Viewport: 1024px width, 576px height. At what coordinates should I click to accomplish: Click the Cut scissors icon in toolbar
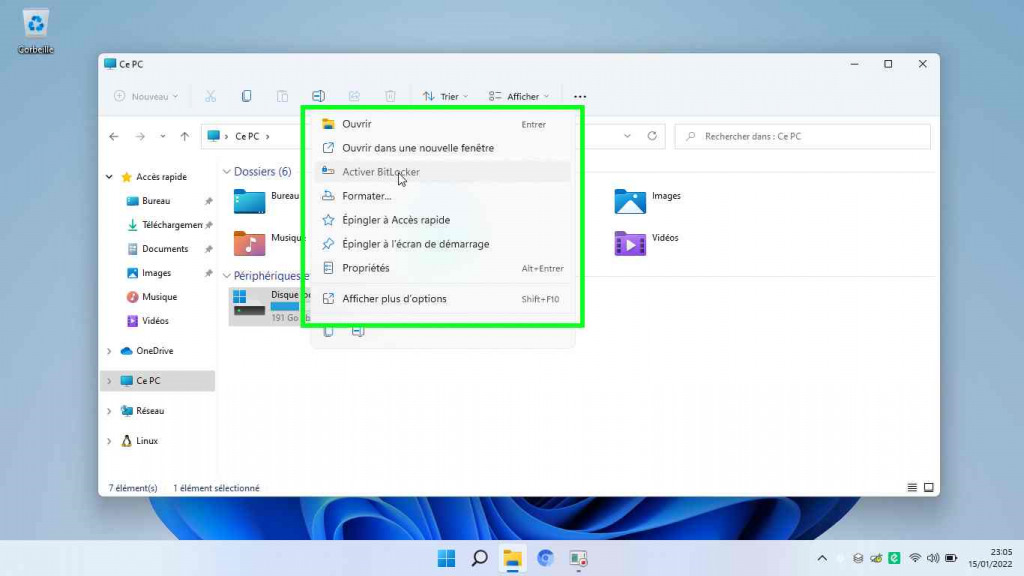coord(210,96)
